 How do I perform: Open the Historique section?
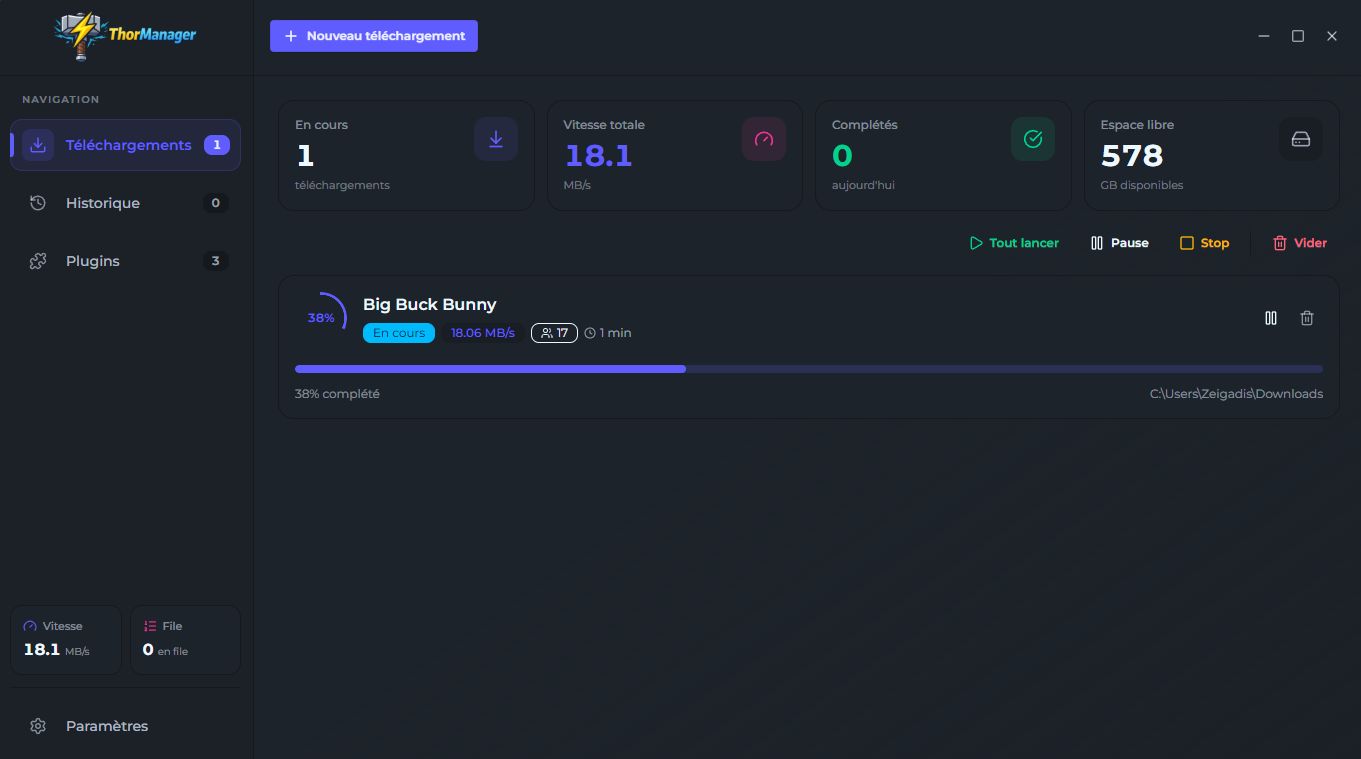click(126, 203)
